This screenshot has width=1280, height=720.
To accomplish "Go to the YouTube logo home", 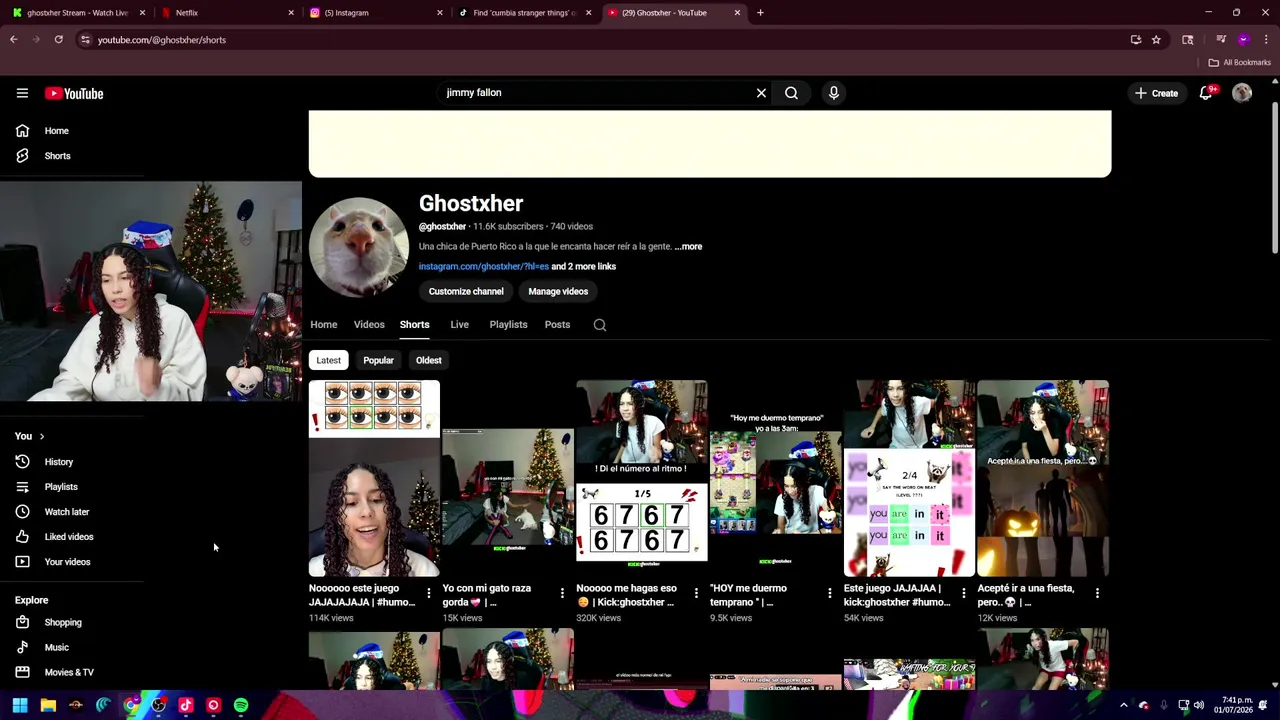I will click(74, 93).
